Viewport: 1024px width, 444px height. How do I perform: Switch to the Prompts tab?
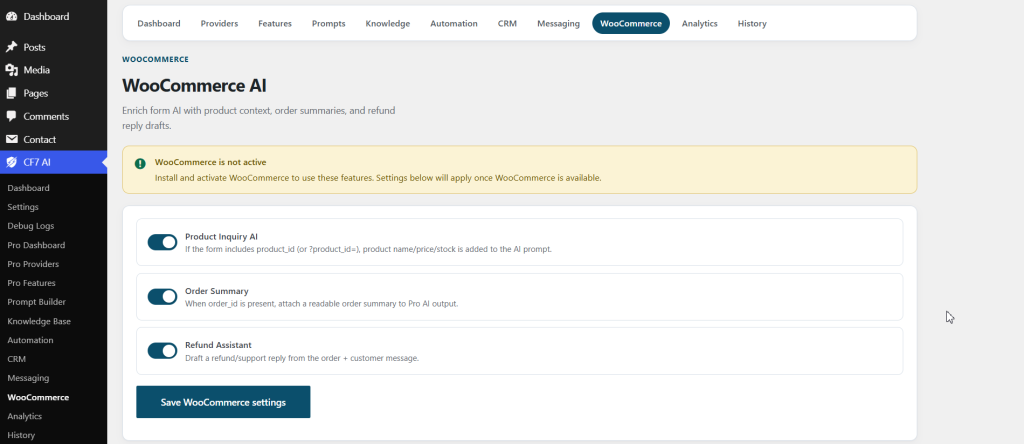[x=328, y=24]
